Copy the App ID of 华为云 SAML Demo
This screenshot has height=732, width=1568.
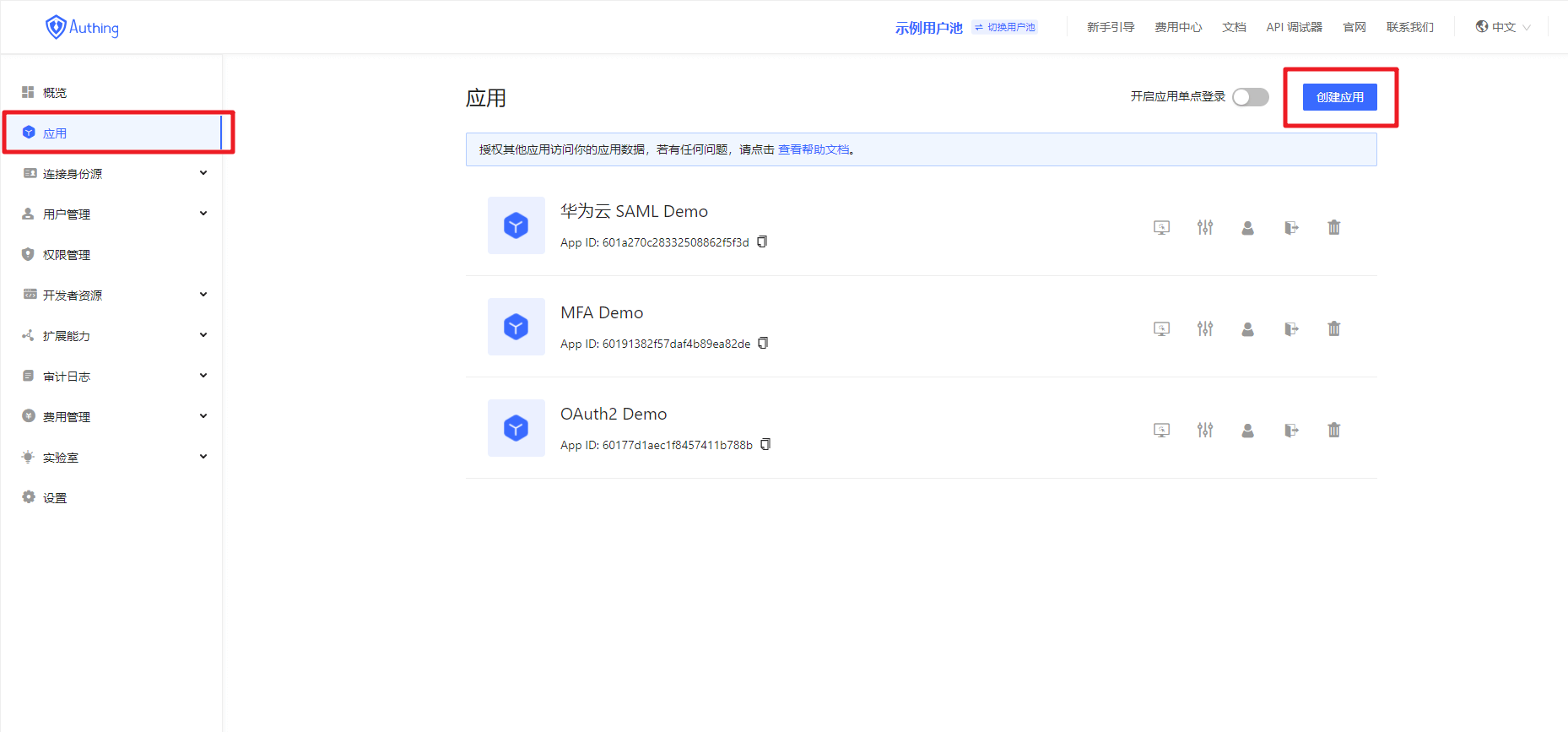762,241
